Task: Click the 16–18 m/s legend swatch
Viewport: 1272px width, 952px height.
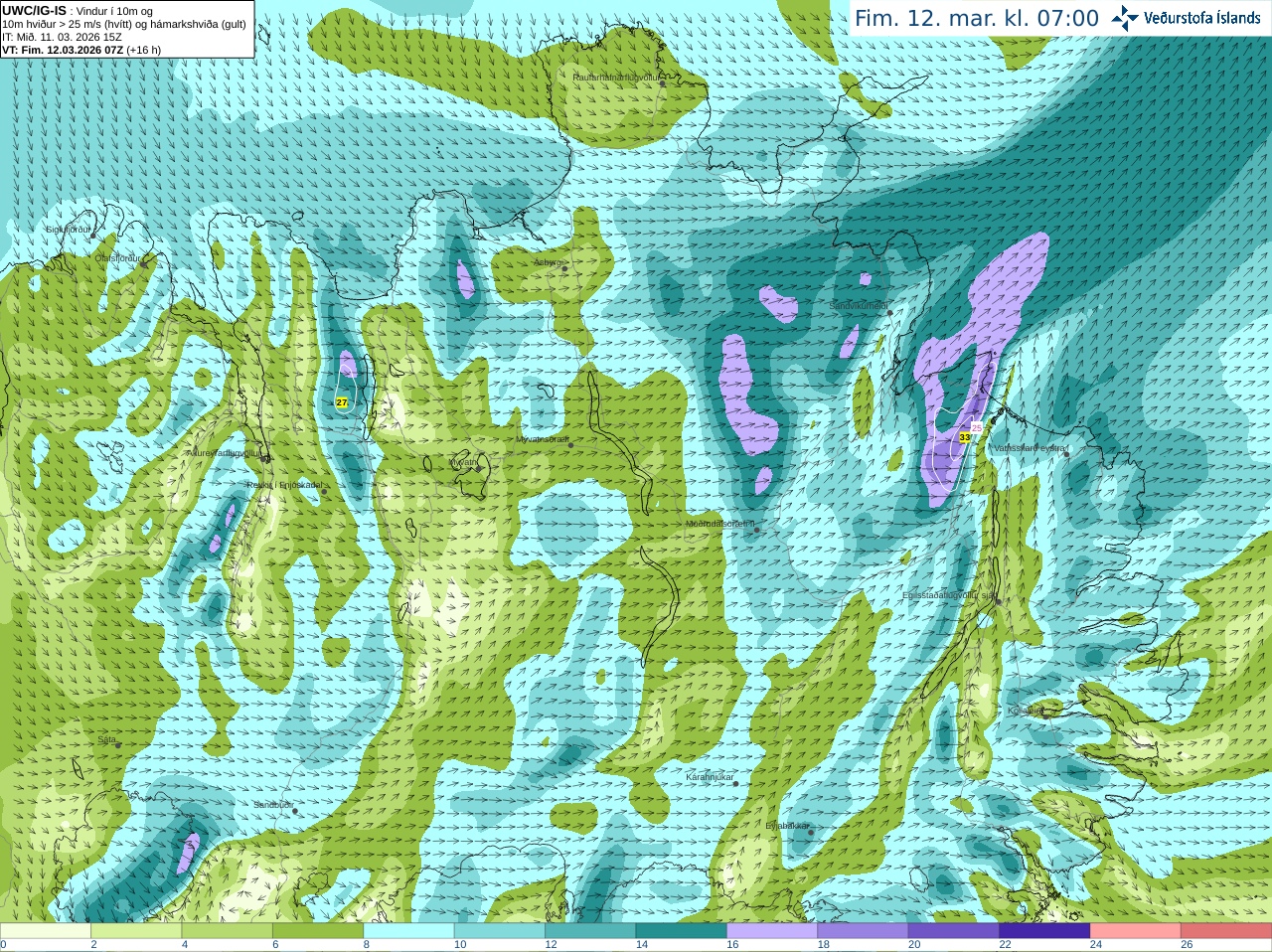Action: click(772, 931)
